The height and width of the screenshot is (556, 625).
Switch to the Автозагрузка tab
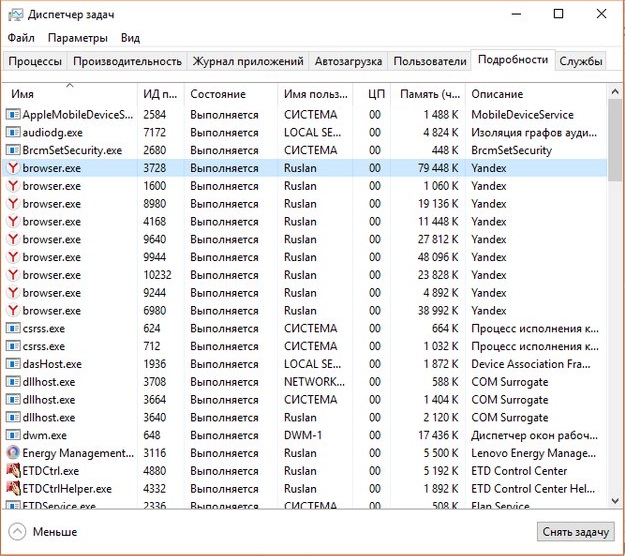(348, 61)
